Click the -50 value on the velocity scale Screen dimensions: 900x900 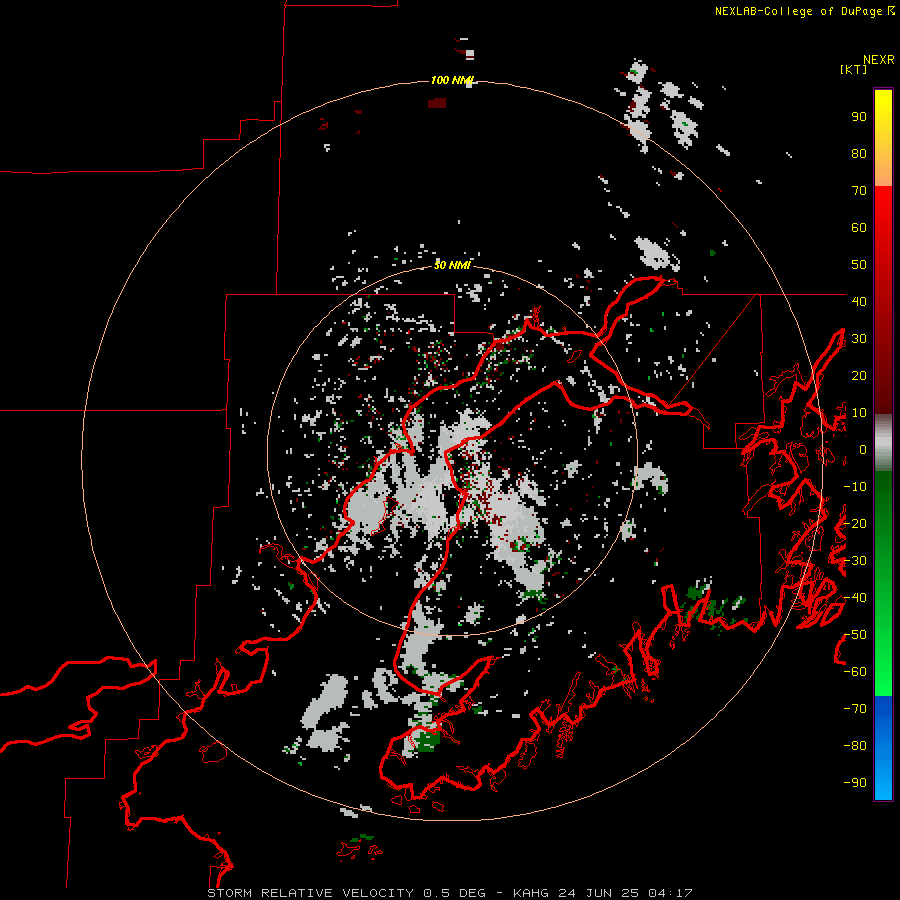point(855,634)
